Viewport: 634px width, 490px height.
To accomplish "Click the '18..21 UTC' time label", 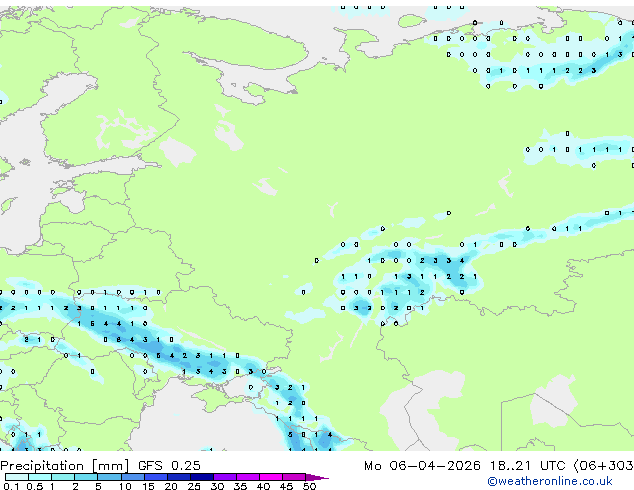I will click(x=527, y=466).
